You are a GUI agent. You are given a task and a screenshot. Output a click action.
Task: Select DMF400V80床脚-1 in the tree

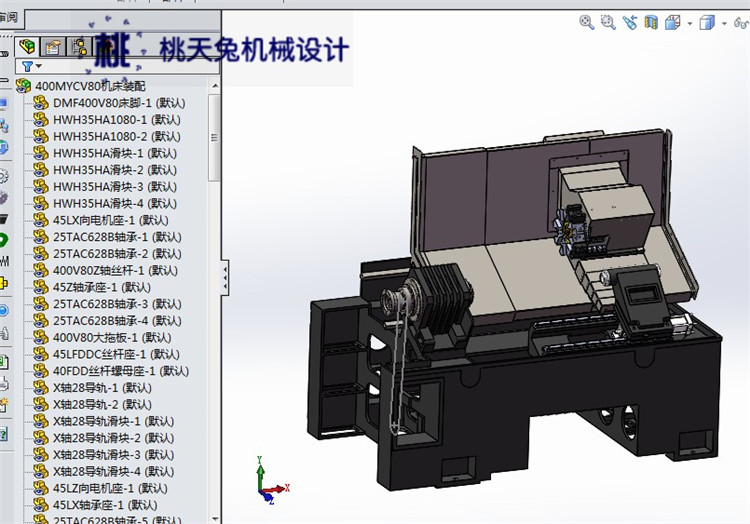116,103
